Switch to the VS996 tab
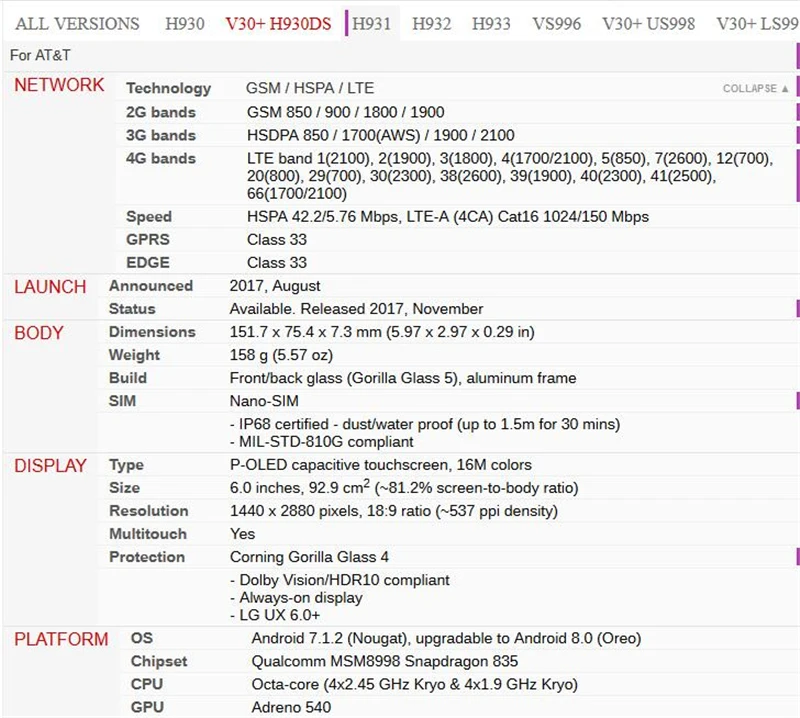The image size is (800, 718). pos(557,23)
